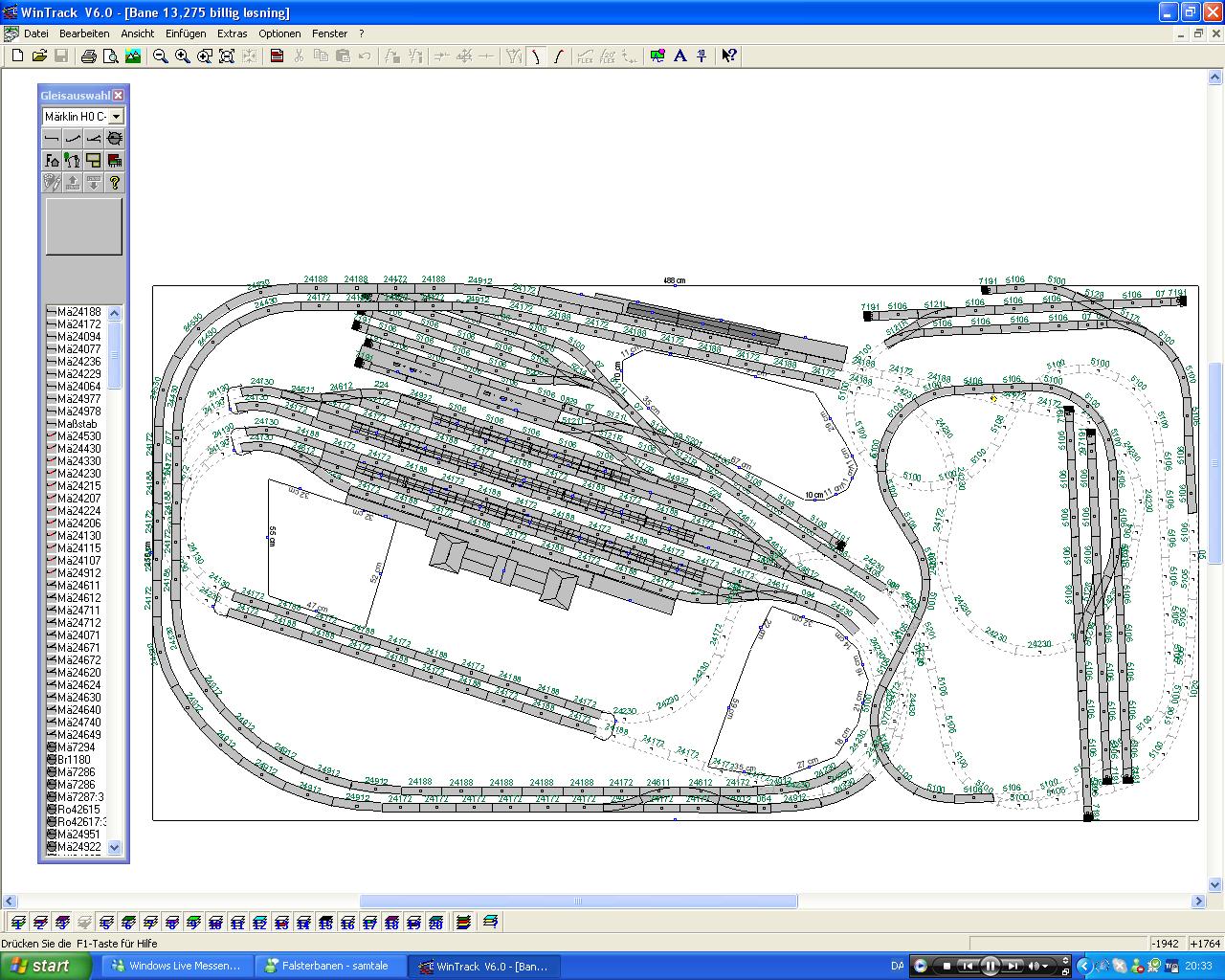Open the Bearbeiten menu
Image resolution: width=1225 pixels, height=980 pixels.
(84, 33)
